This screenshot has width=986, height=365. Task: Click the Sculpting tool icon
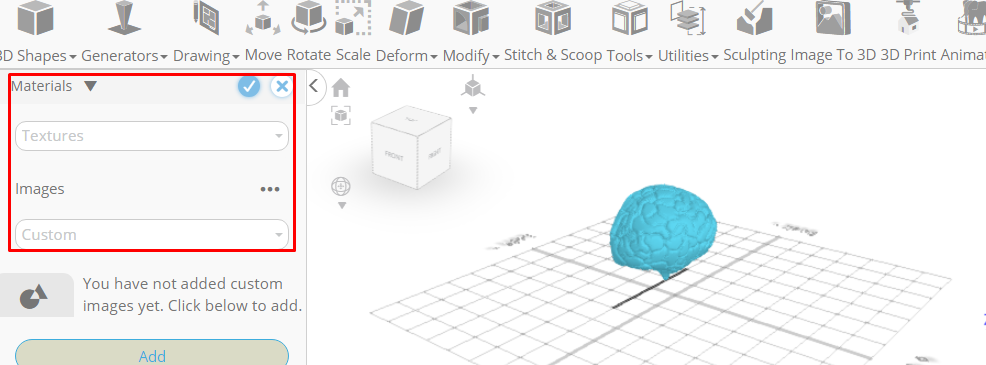click(x=755, y=18)
